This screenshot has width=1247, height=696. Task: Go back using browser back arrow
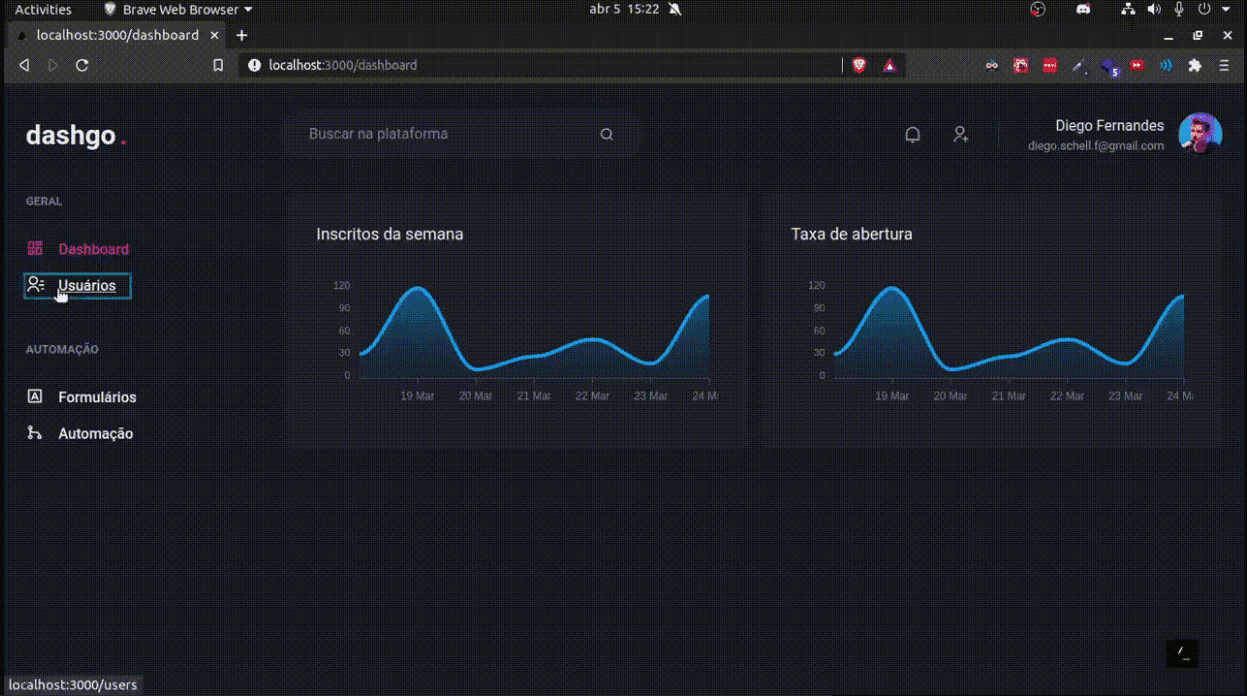[25, 65]
